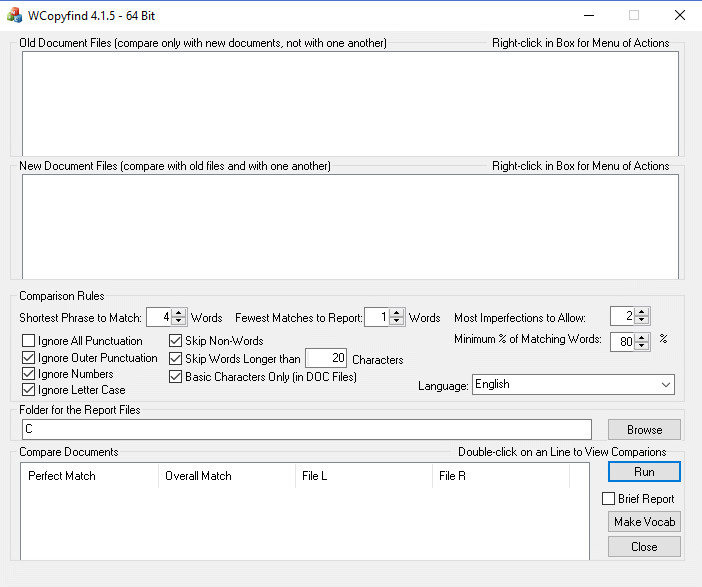
Task: Decrease Most Imperfections to Allow value
Action: [642, 320]
